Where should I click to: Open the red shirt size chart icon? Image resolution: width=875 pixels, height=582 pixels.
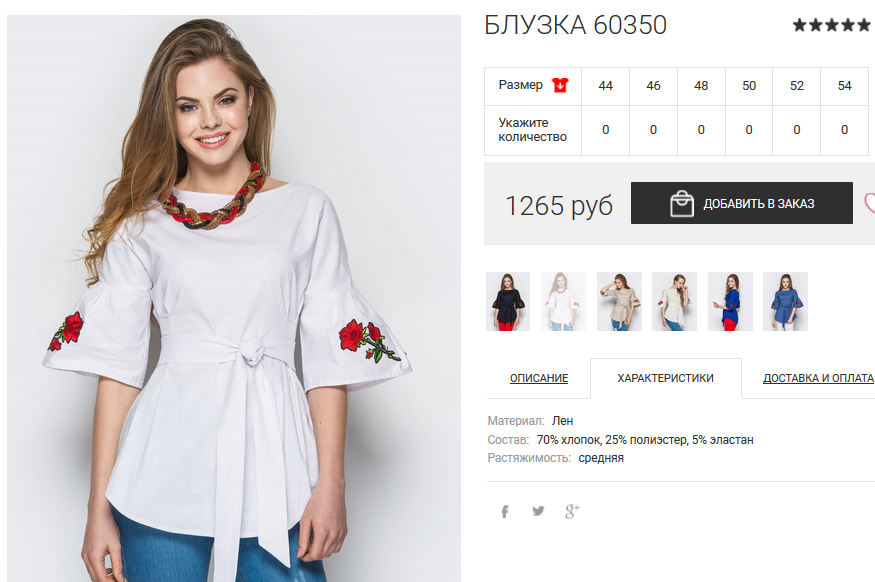560,85
